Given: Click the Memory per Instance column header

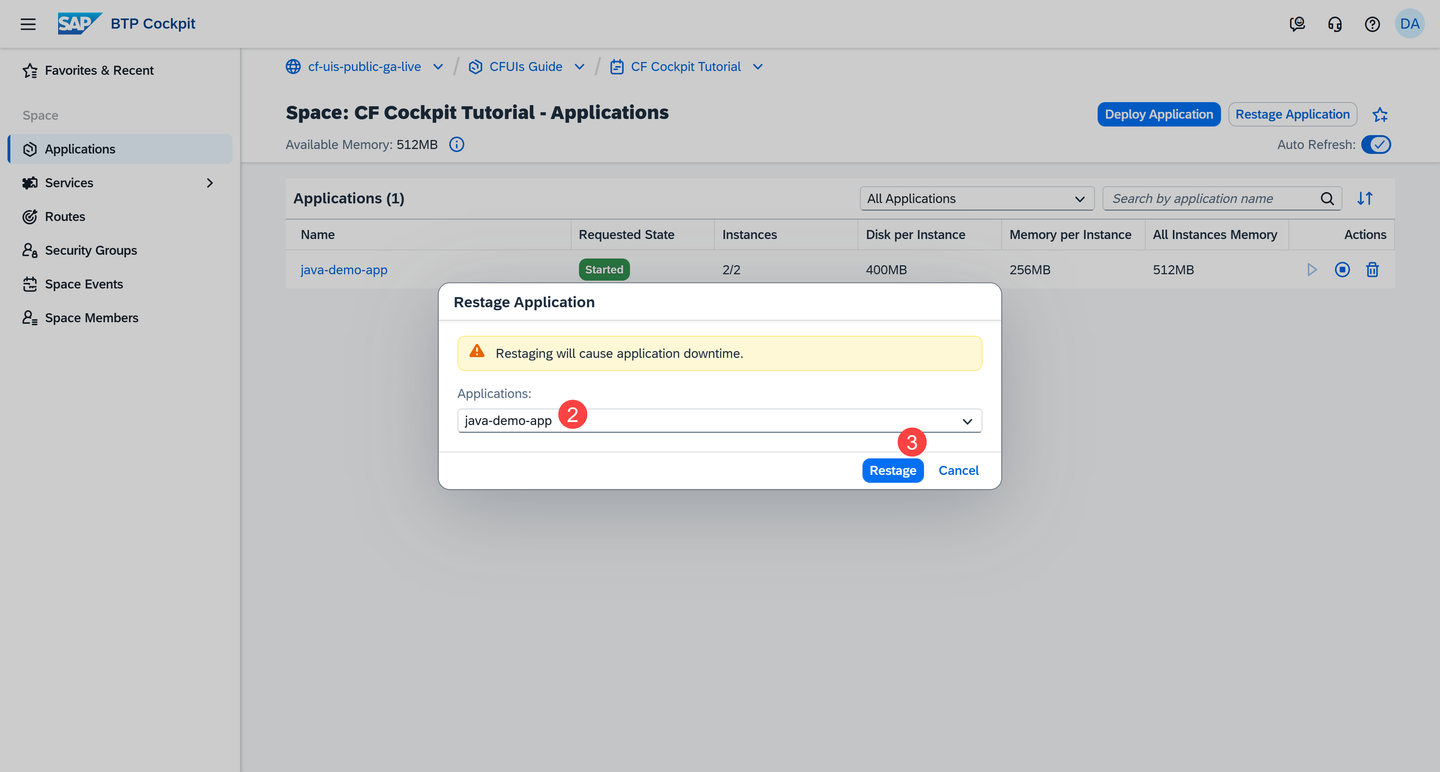Looking at the screenshot, I should pyautogui.click(x=1071, y=235).
